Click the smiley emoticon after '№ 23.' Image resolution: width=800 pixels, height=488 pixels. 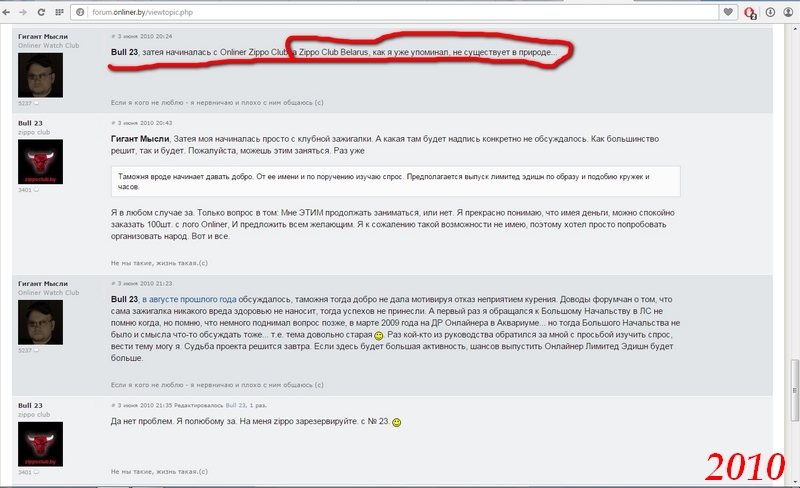click(396, 422)
